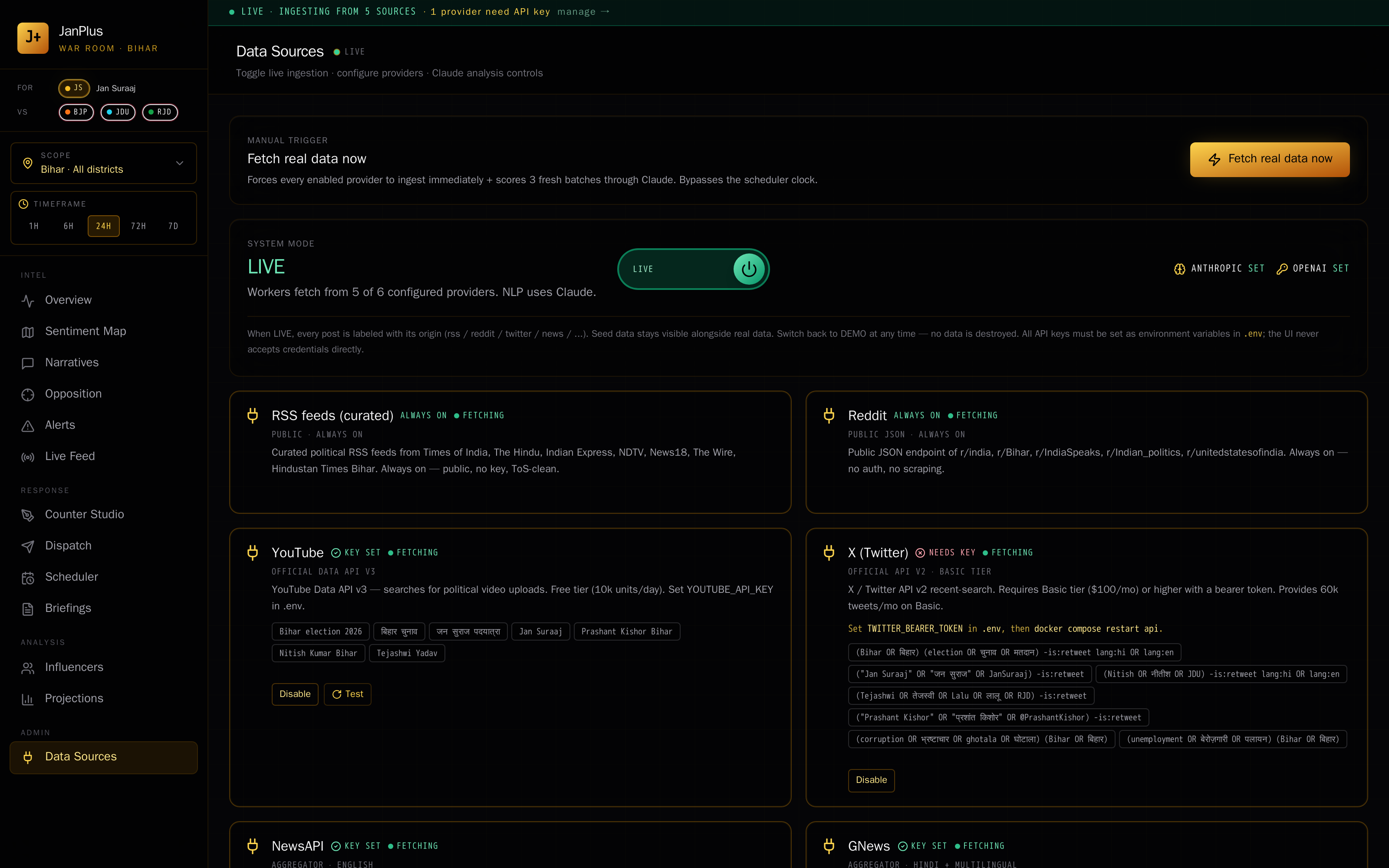The height and width of the screenshot is (868, 1389).
Task: Disable the X (Twitter) provider
Action: coord(871,780)
